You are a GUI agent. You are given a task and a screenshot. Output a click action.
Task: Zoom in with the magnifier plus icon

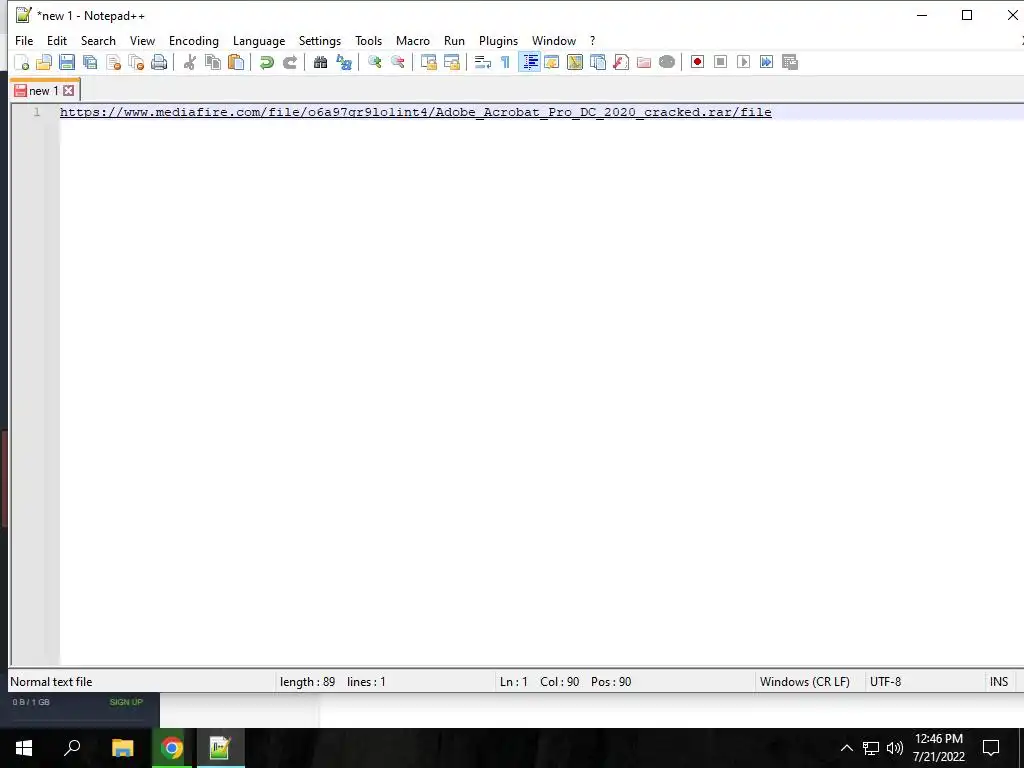(x=374, y=62)
